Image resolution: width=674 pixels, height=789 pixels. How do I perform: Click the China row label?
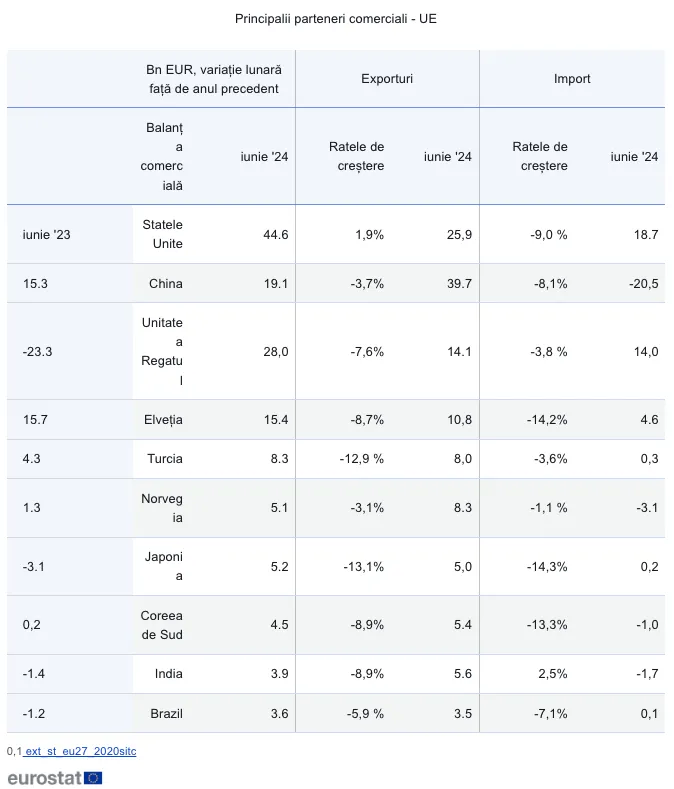coord(166,283)
